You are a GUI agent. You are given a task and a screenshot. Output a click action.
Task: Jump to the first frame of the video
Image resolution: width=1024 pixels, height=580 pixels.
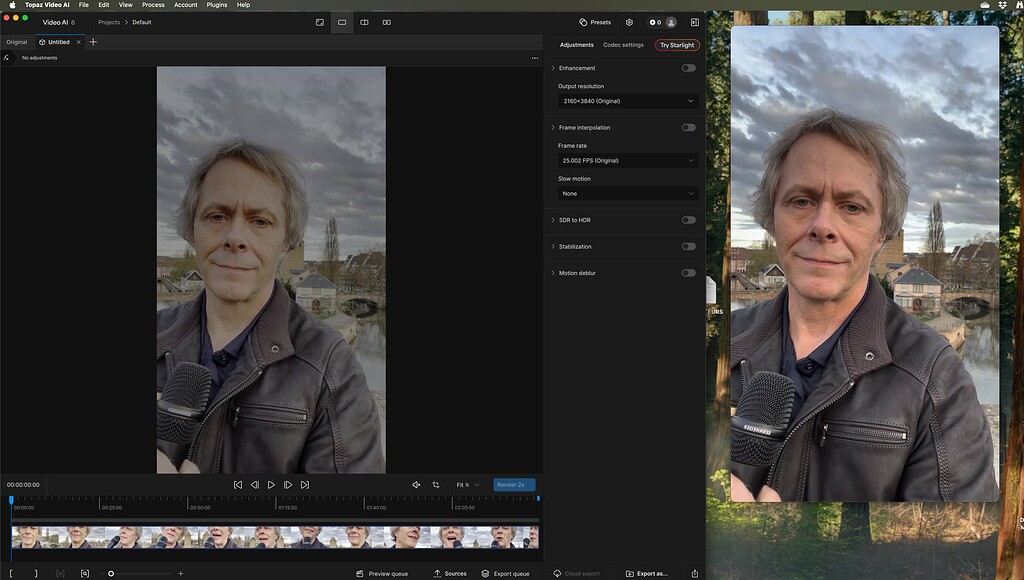click(x=238, y=485)
